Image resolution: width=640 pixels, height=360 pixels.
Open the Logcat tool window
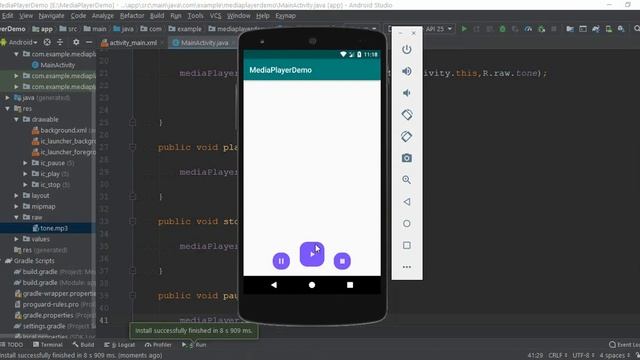120,345
